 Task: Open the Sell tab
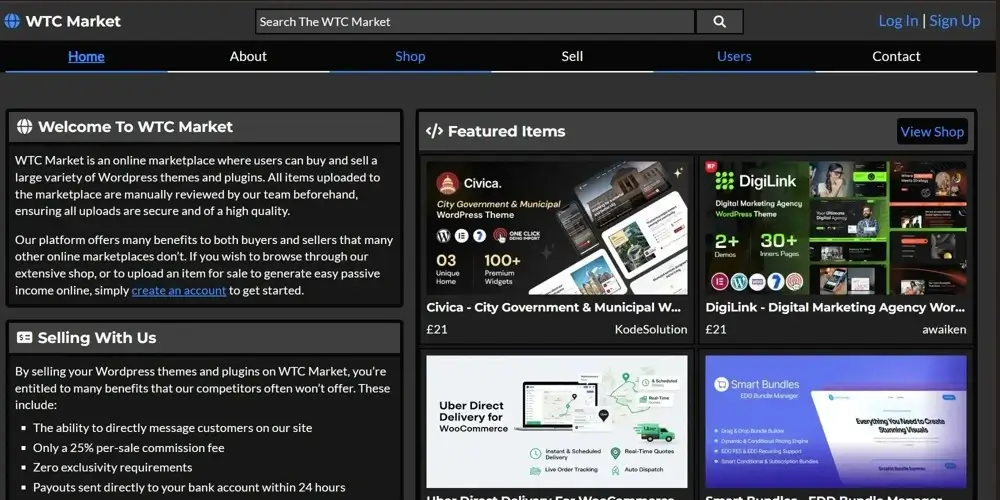tap(572, 56)
